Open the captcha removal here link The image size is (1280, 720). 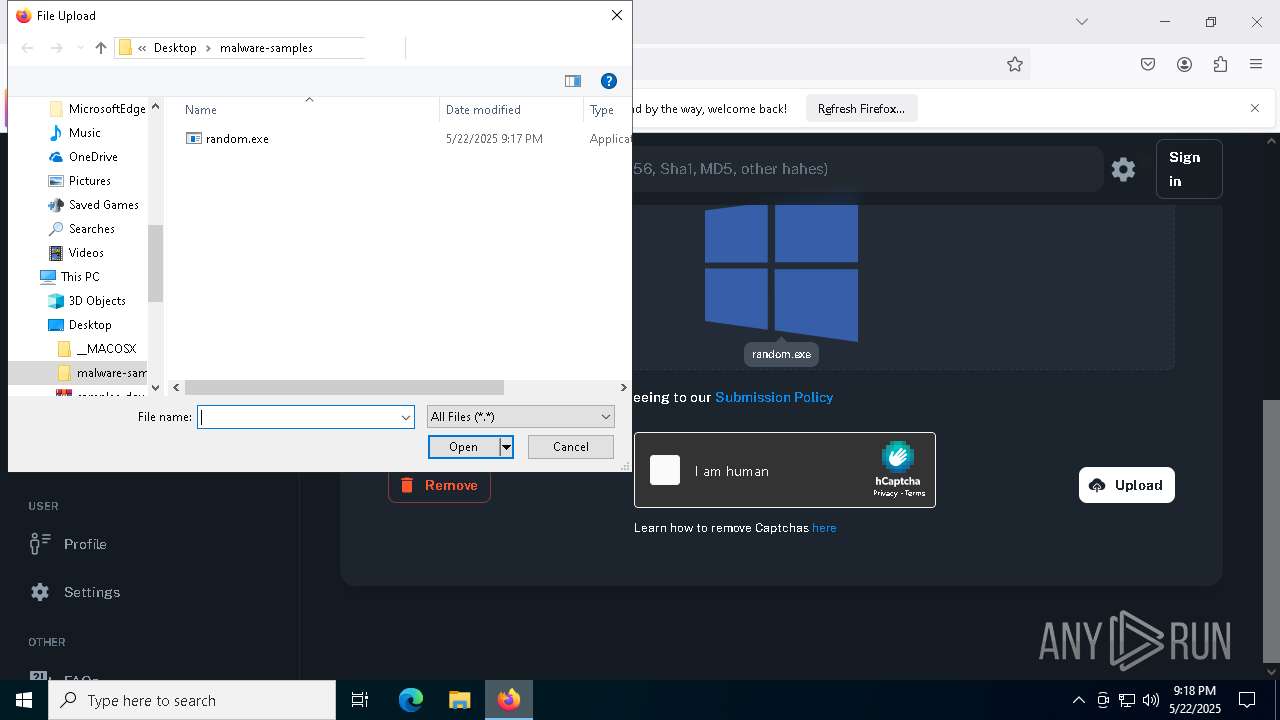click(x=824, y=528)
